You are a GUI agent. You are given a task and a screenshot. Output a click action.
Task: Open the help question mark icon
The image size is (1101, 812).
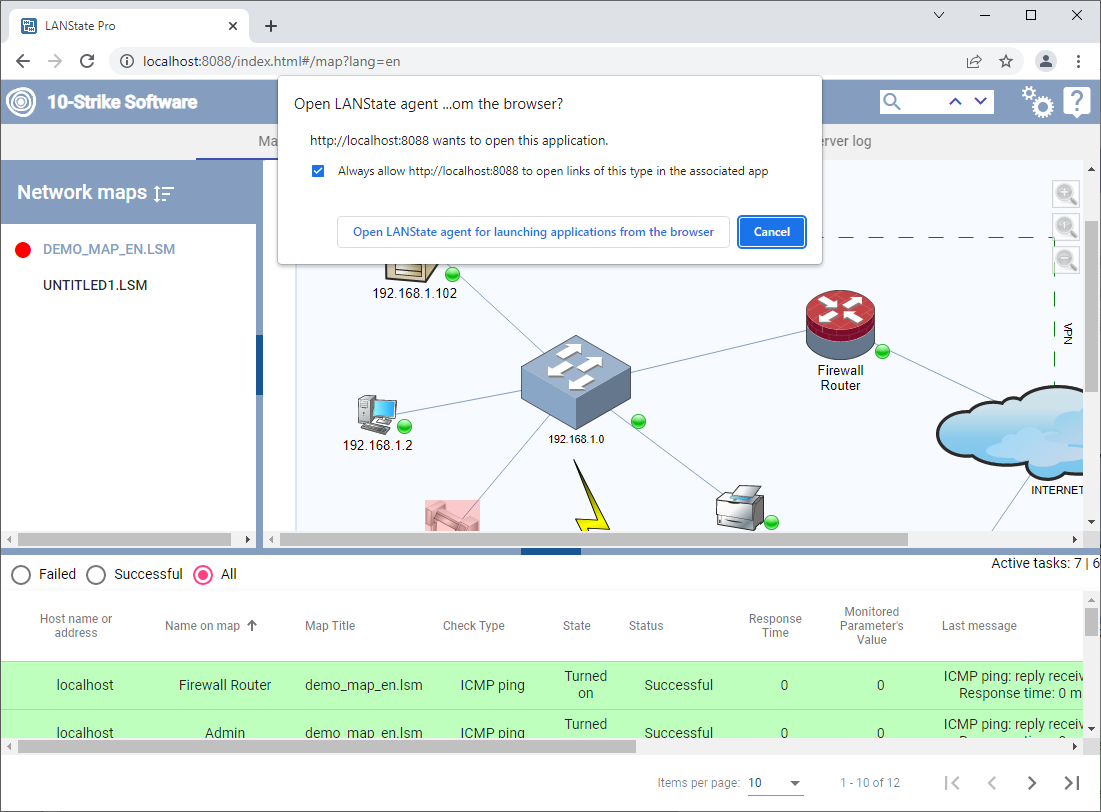(1076, 102)
